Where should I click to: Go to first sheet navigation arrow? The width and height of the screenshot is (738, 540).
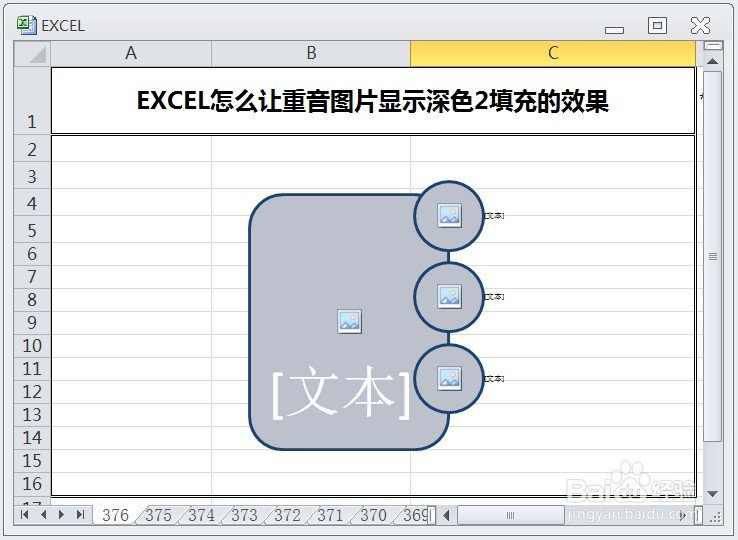click(x=24, y=515)
